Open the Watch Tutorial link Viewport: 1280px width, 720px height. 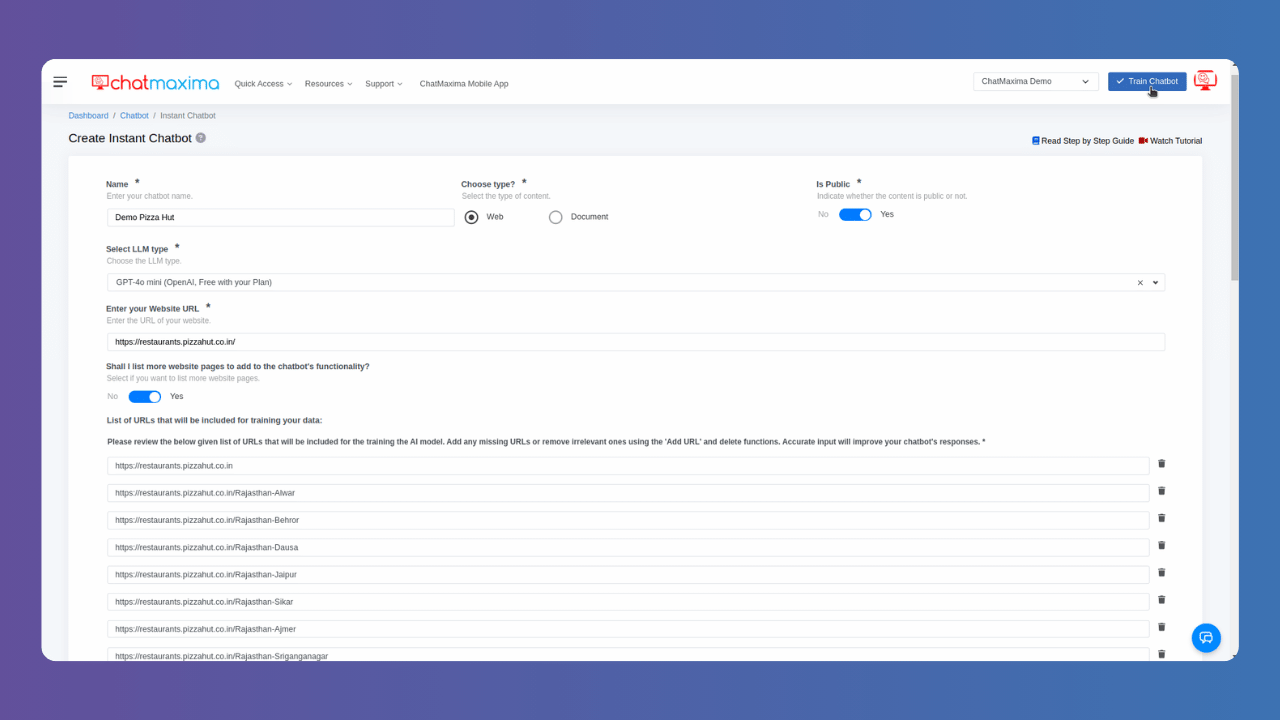(1170, 141)
